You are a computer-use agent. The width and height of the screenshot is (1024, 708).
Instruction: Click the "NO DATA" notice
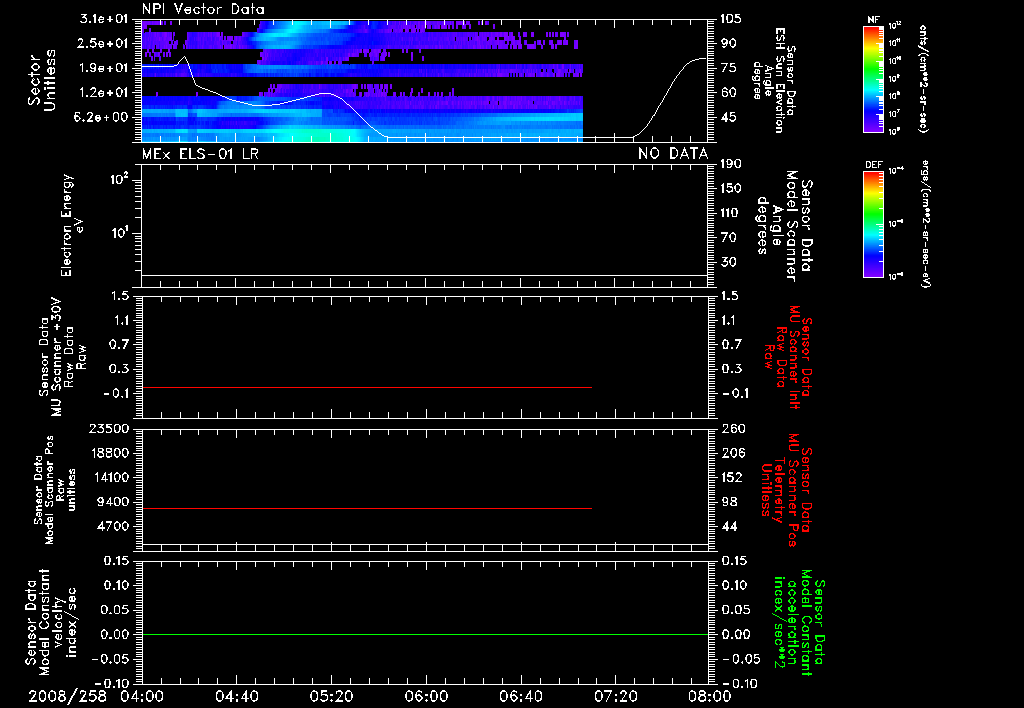point(673,153)
